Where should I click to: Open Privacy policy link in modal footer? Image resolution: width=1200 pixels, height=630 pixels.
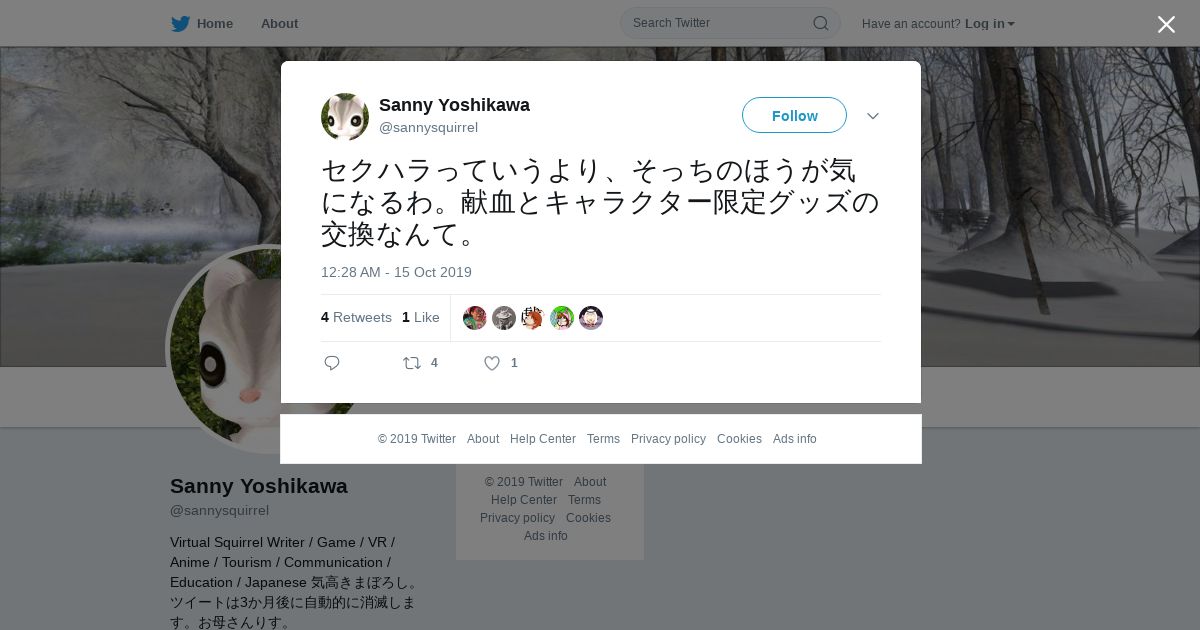(668, 439)
